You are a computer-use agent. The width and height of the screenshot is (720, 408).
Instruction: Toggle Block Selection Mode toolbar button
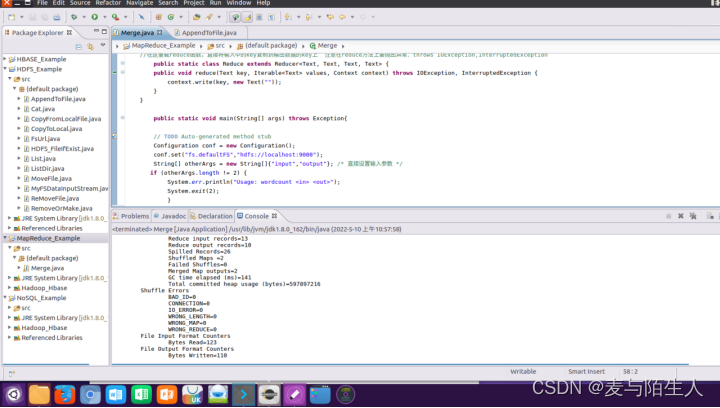(x=259, y=17)
